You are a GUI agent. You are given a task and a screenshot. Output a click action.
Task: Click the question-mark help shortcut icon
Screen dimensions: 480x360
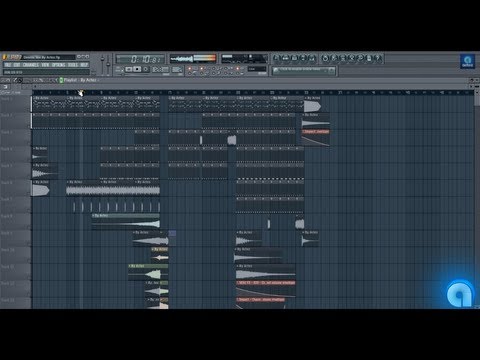coord(378,58)
